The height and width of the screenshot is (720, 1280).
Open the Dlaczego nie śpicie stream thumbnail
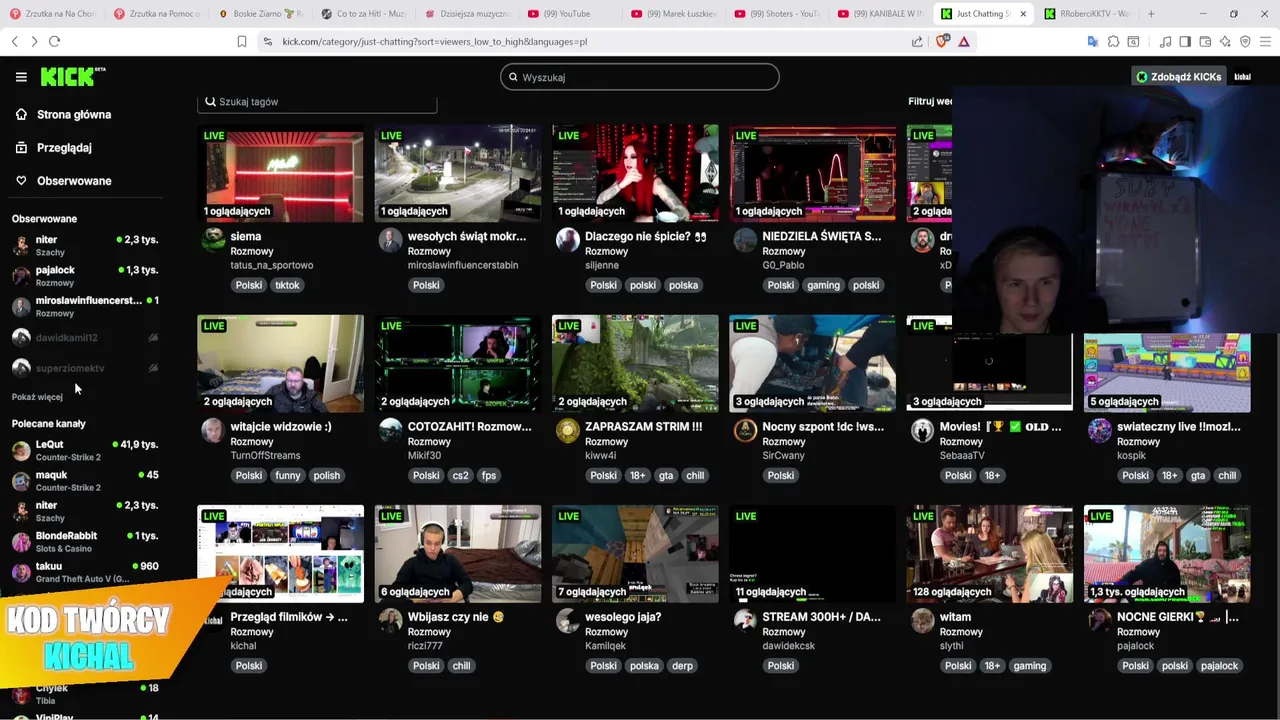click(635, 172)
